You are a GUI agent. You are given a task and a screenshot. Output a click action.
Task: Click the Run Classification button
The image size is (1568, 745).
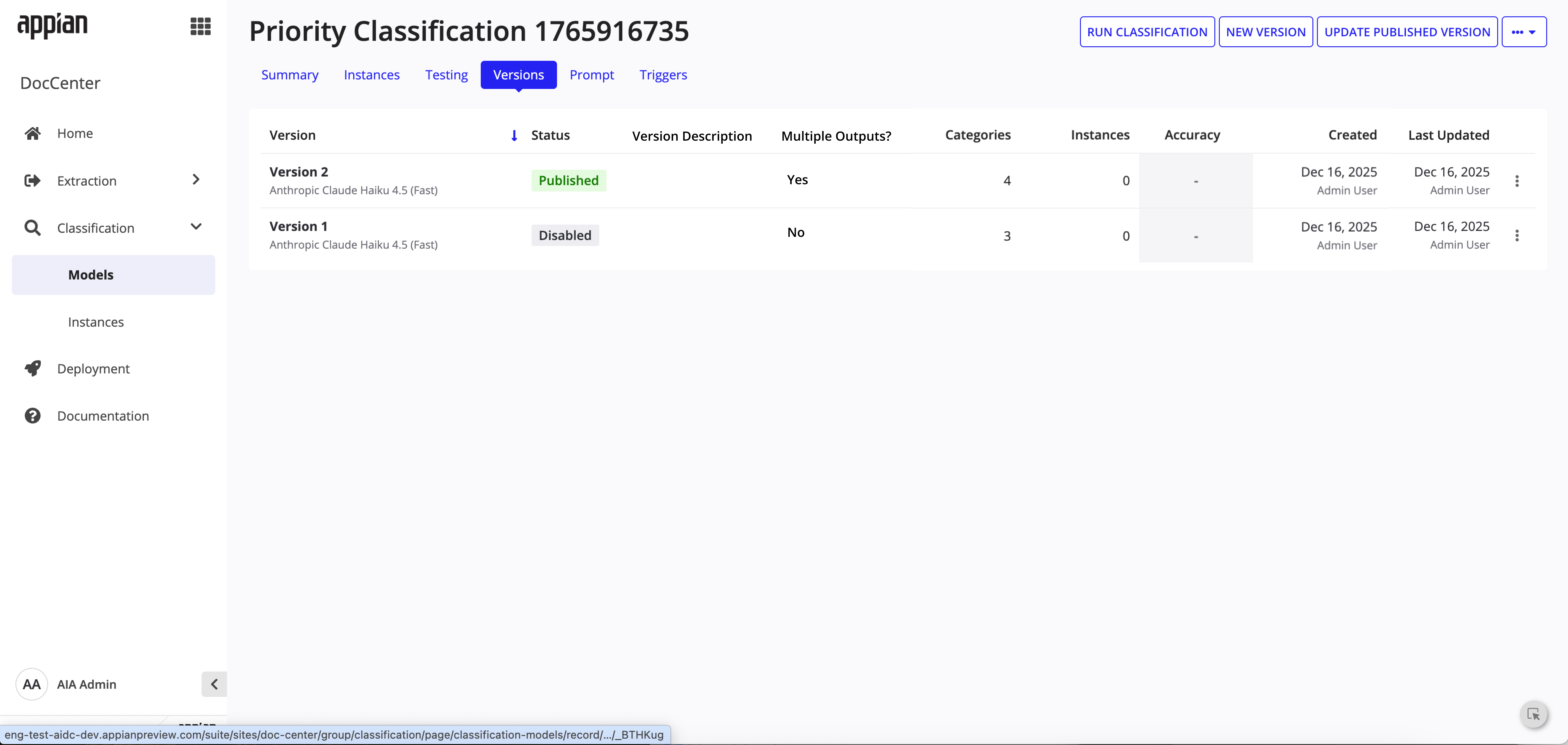[1147, 32]
